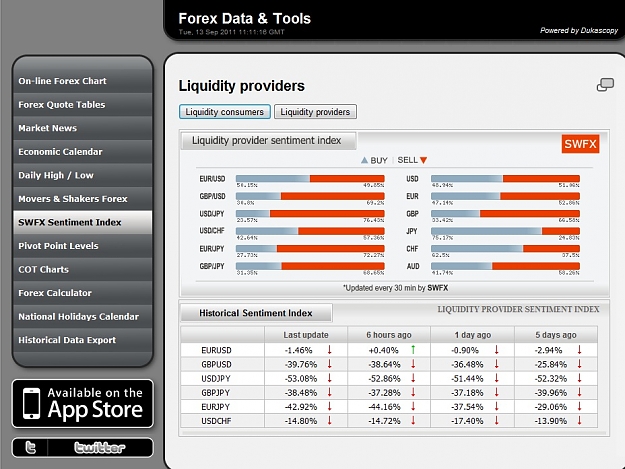Click USDCHF row label in history table

click(x=216, y=421)
